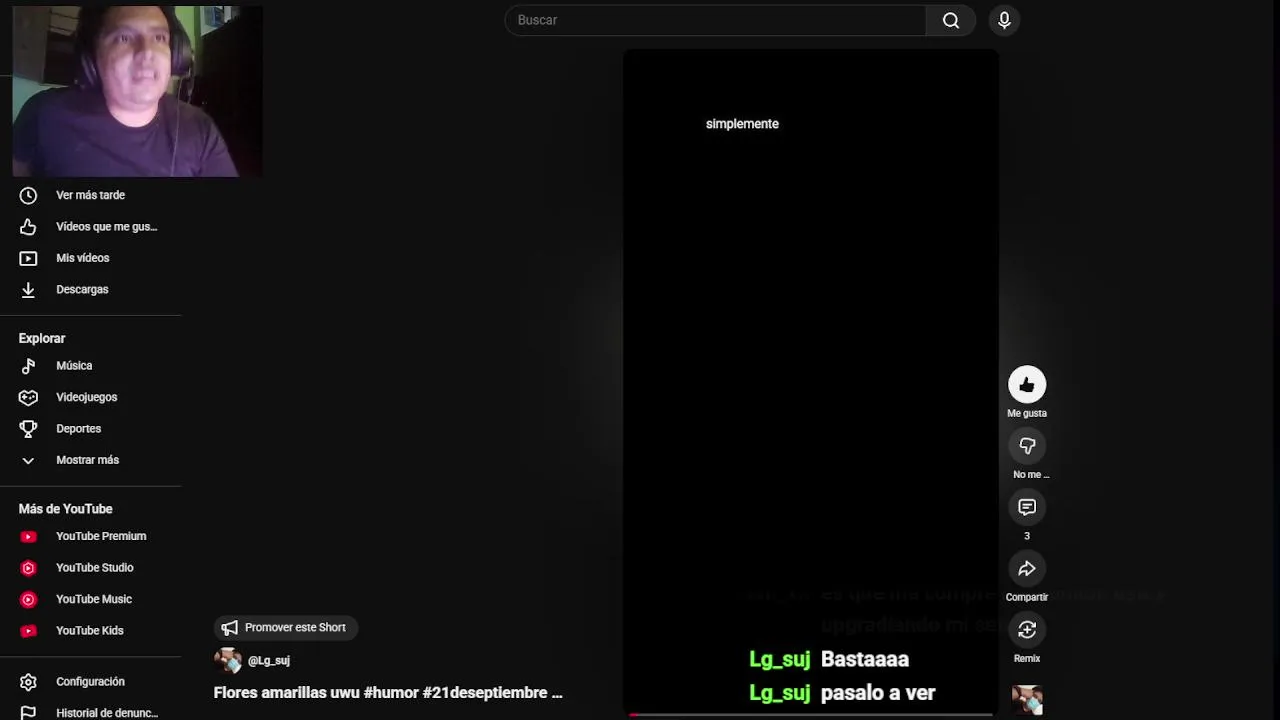Screen dimensions: 1280x720
Task: Open the YouTube Kids icon
Action: coord(28,631)
